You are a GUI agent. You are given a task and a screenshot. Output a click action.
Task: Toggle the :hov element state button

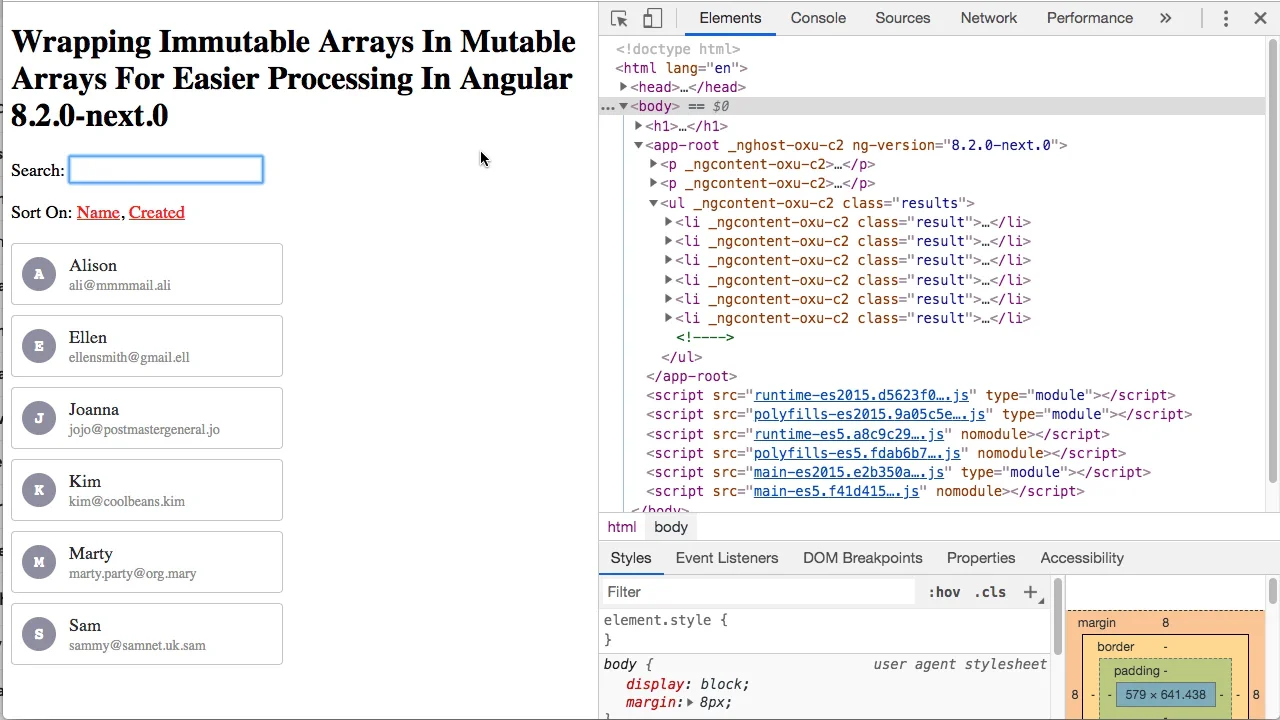coord(944,592)
